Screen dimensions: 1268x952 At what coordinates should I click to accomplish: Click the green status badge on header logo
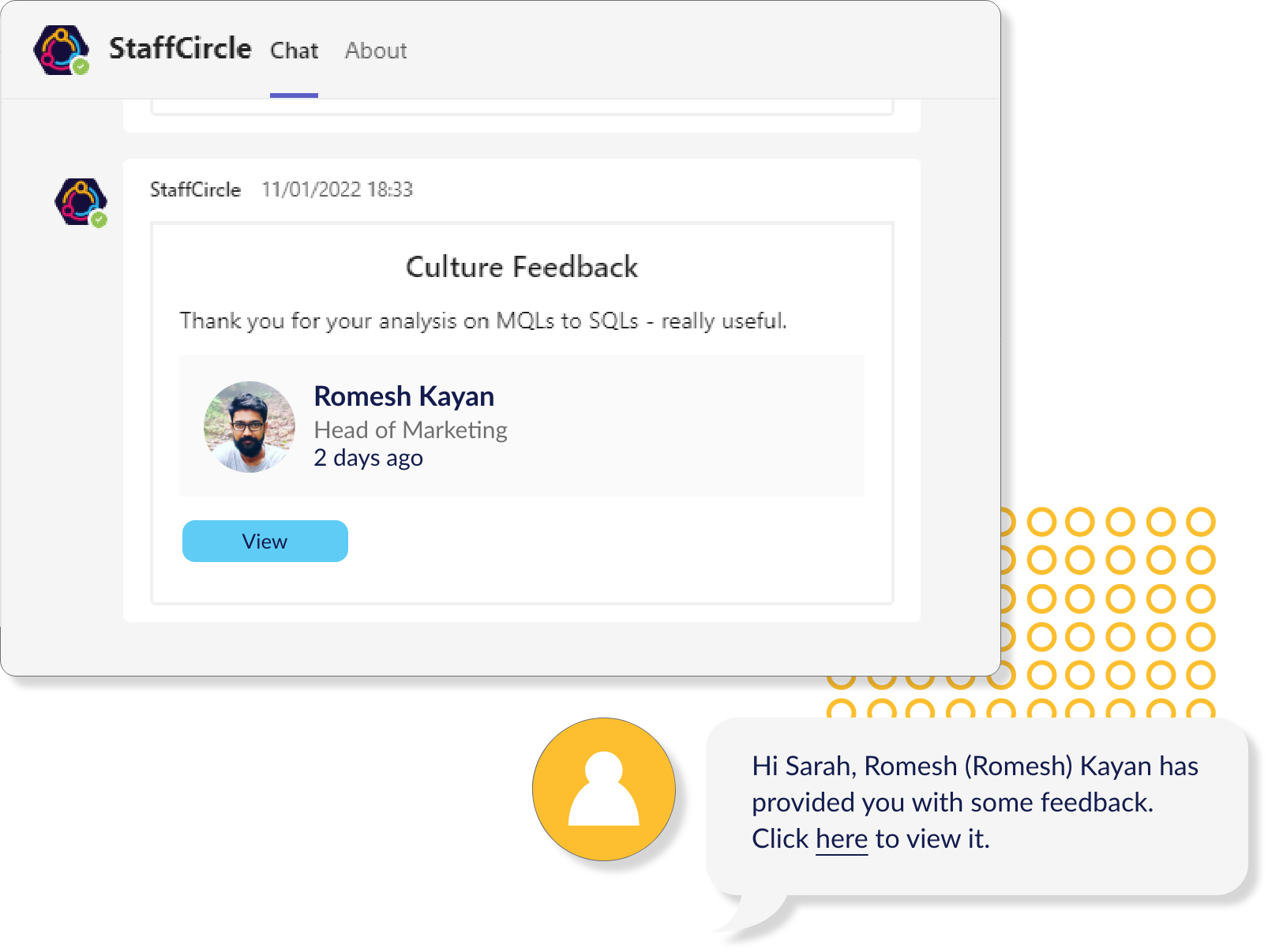81,67
